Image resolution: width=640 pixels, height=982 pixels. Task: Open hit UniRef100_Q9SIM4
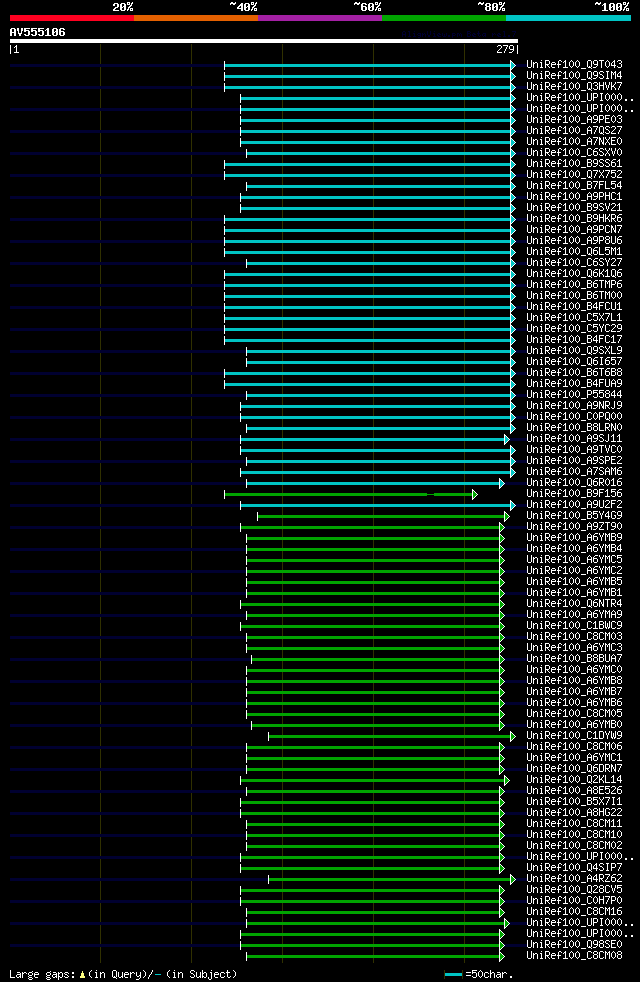tap(574, 76)
